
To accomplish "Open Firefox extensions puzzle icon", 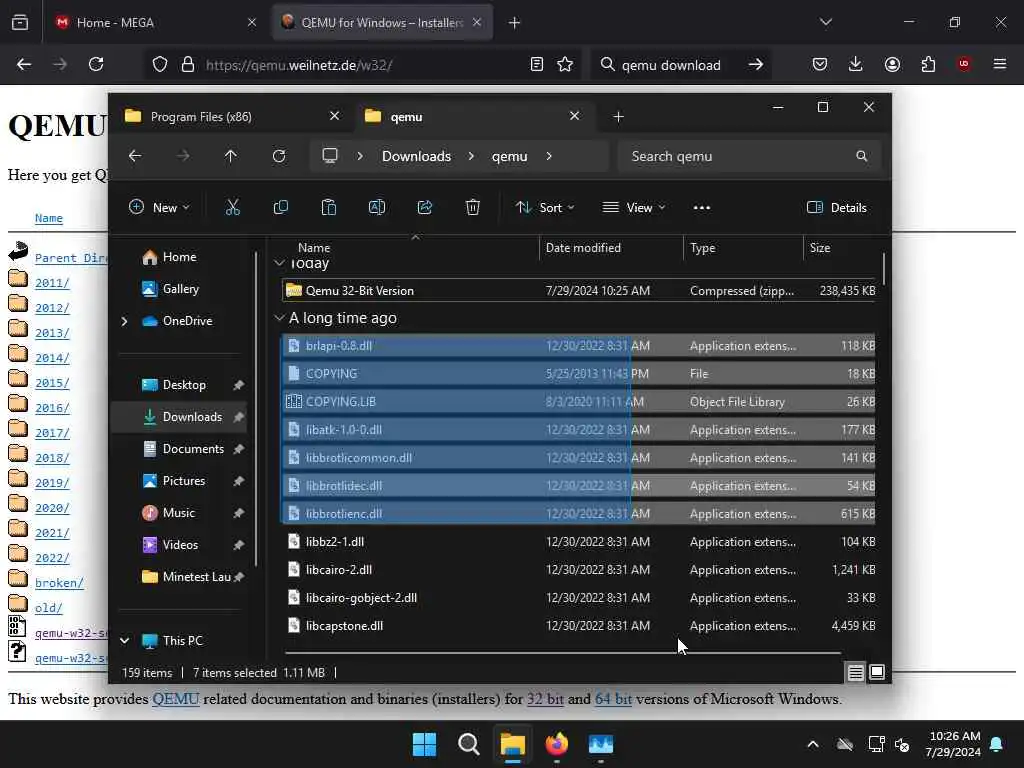I will click(x=928, y=64).
